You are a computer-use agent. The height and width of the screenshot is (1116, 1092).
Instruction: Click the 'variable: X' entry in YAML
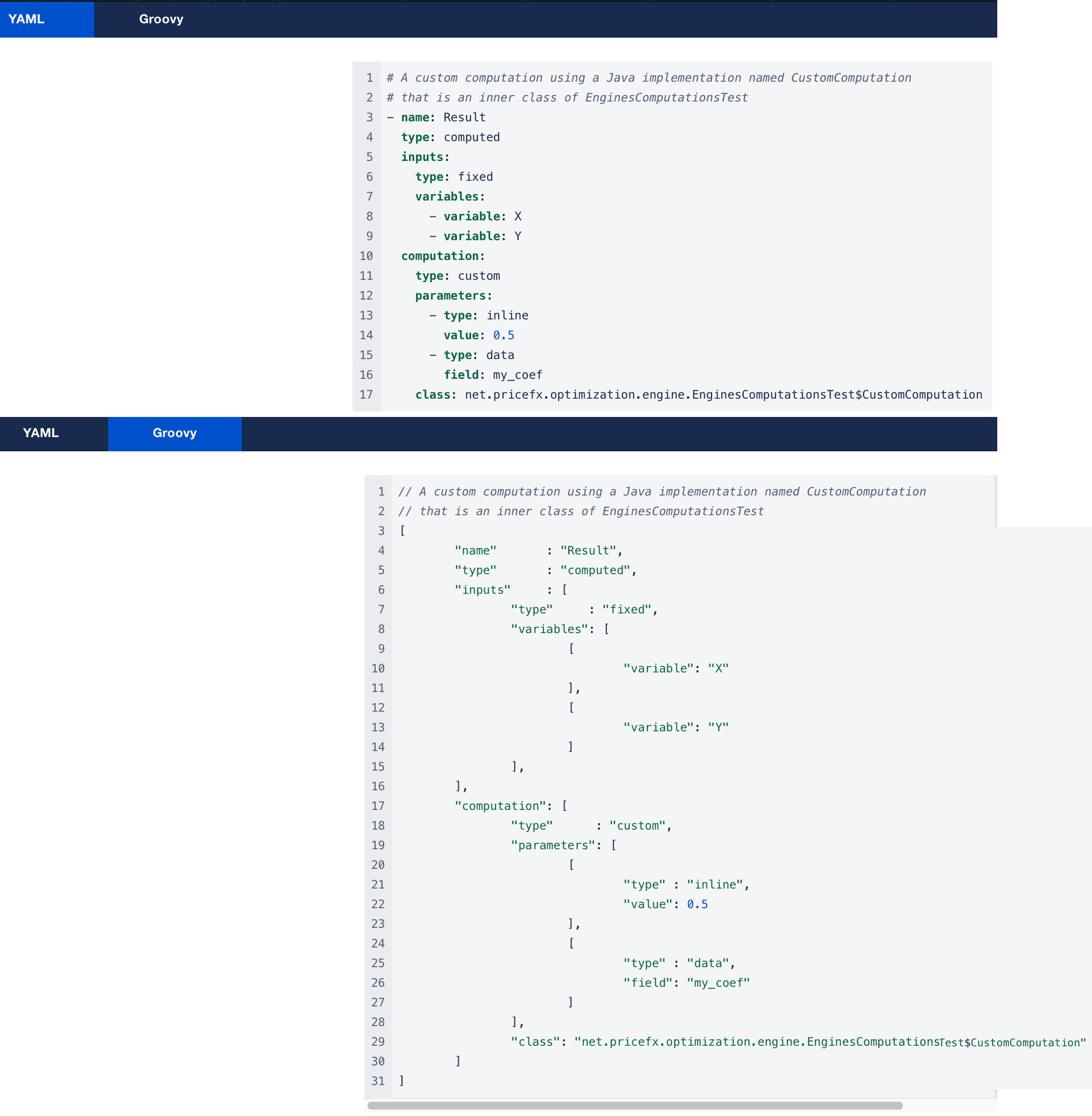(482, 216)
